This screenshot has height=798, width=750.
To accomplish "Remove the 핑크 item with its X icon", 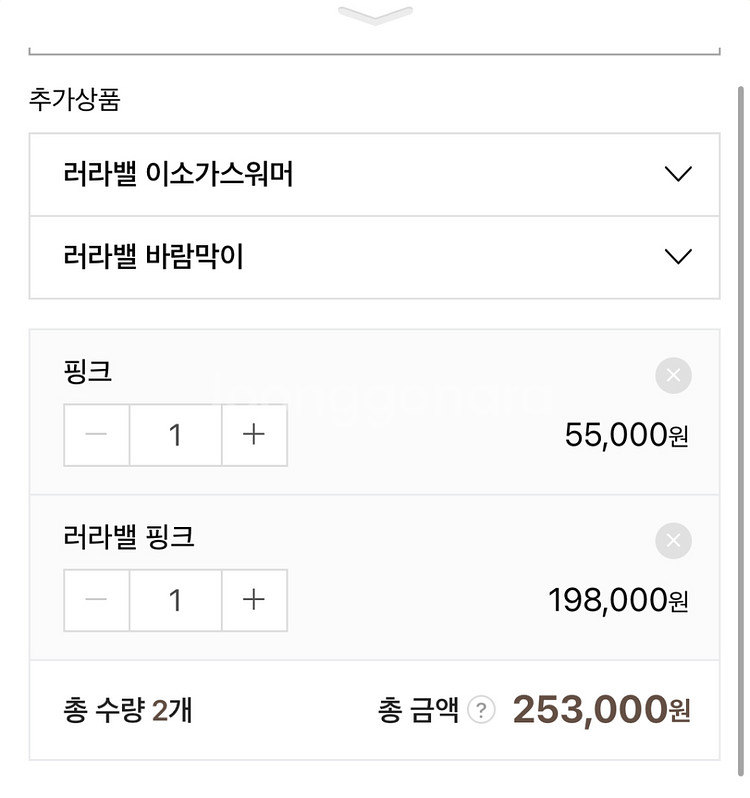I will tap(673, 376).
